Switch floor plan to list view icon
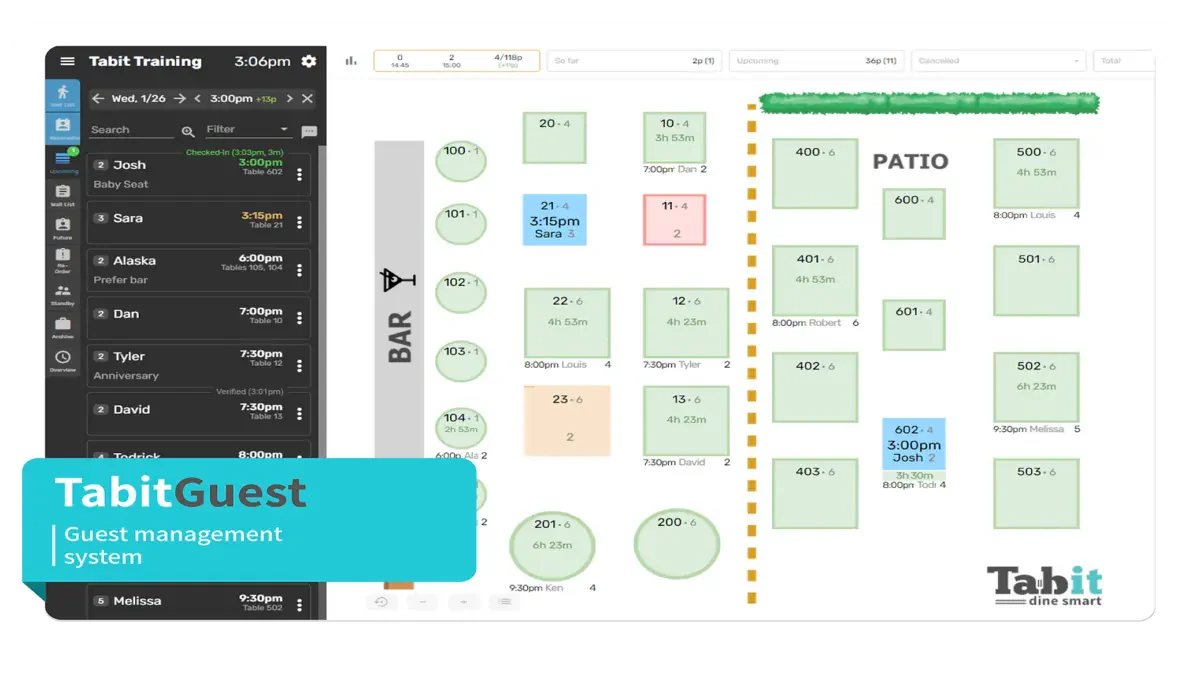 [505, 602]
